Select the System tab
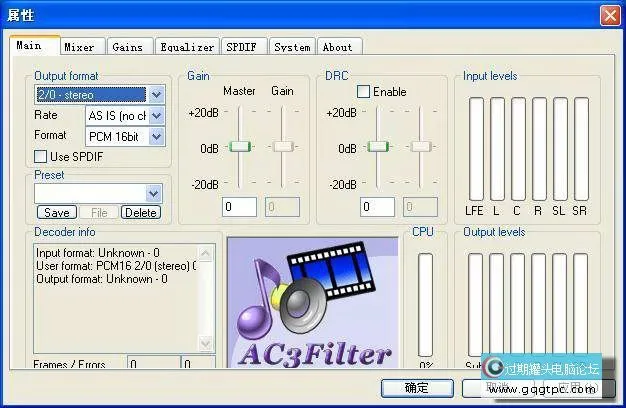Image resolution: width=626 pixels, height=408 pixels. (291, 47)
